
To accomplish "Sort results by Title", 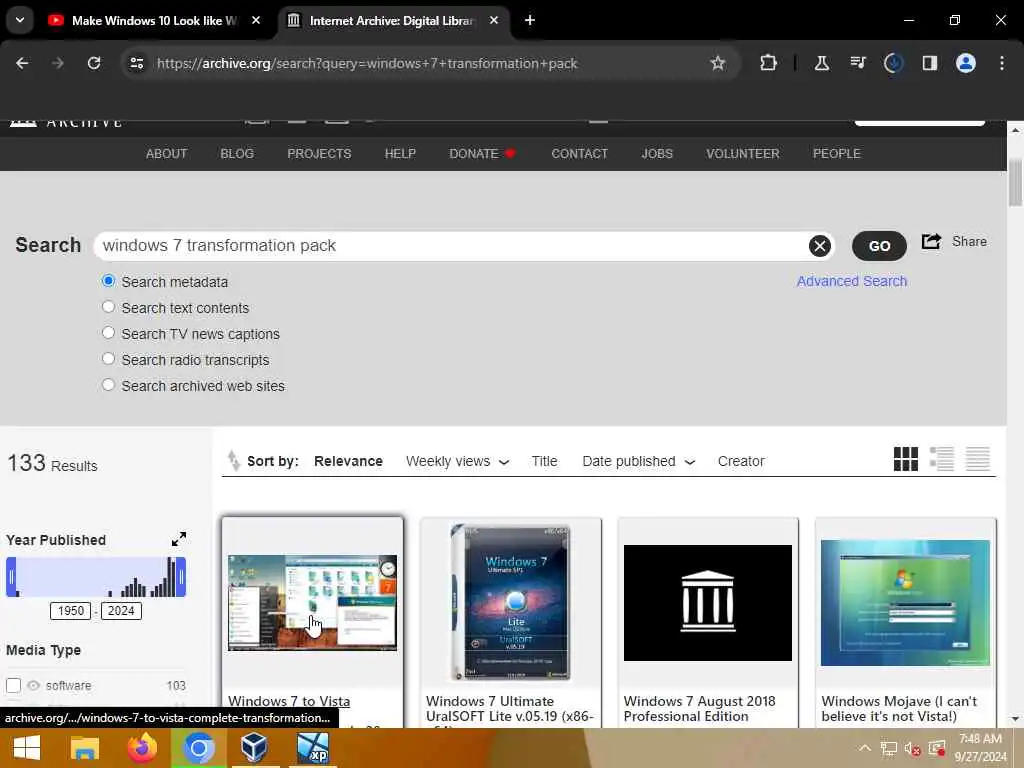I will [544, 461].
